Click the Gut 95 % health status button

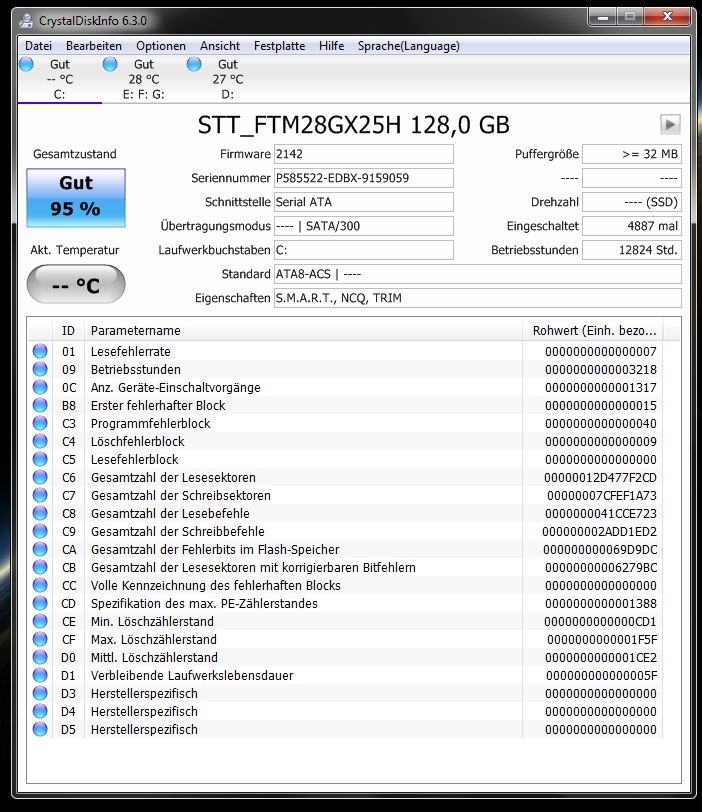click(76, 197)
